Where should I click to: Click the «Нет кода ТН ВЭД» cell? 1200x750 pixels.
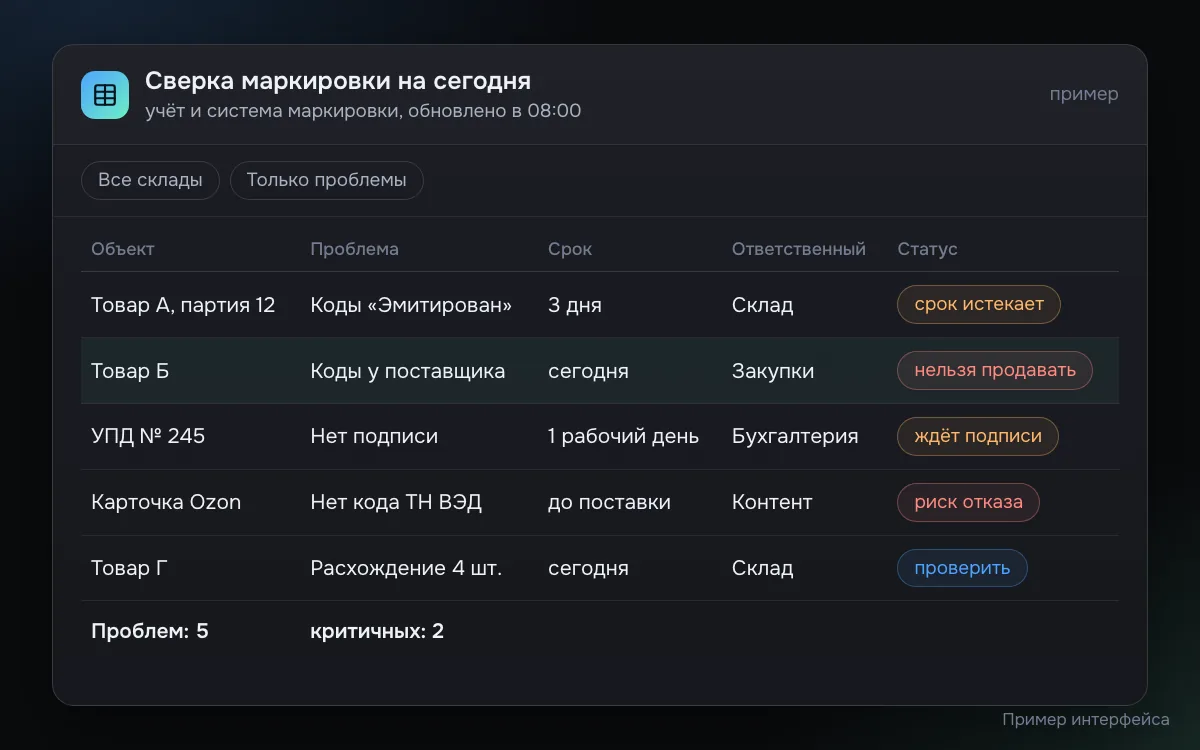tap(396, 502)
